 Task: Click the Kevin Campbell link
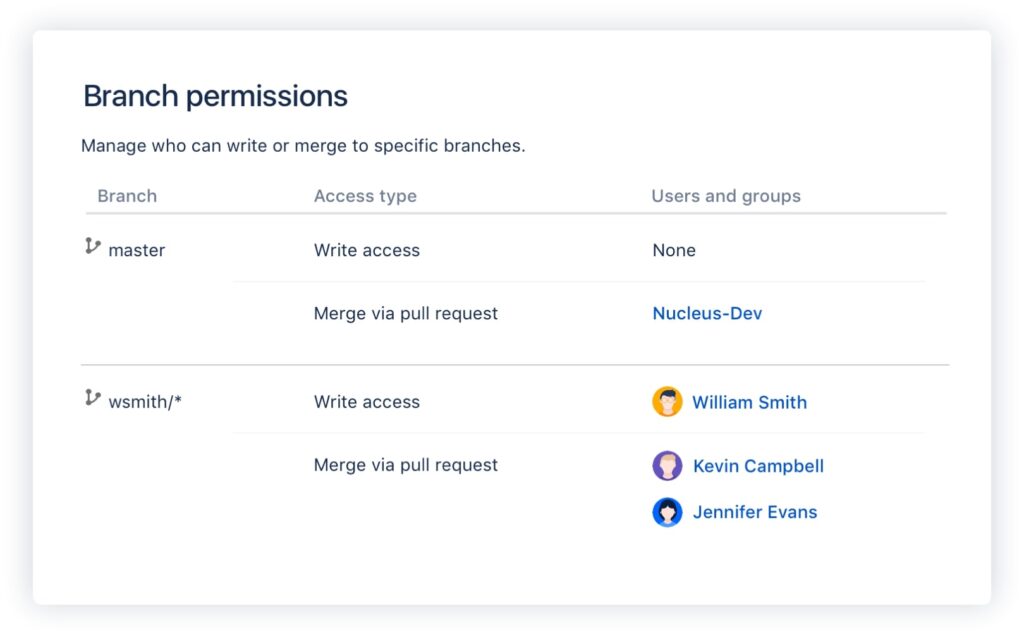pyautogui.click(x=759, y=466)
